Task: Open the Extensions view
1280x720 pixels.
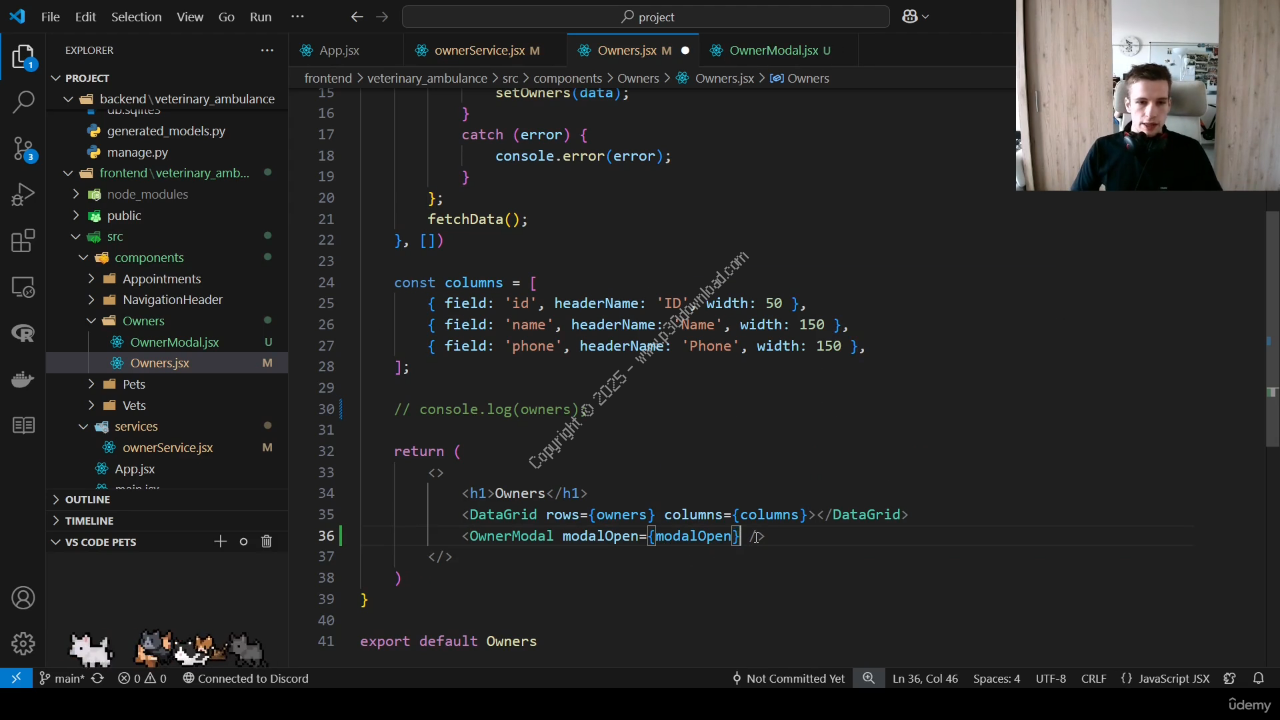Action: 23,241
